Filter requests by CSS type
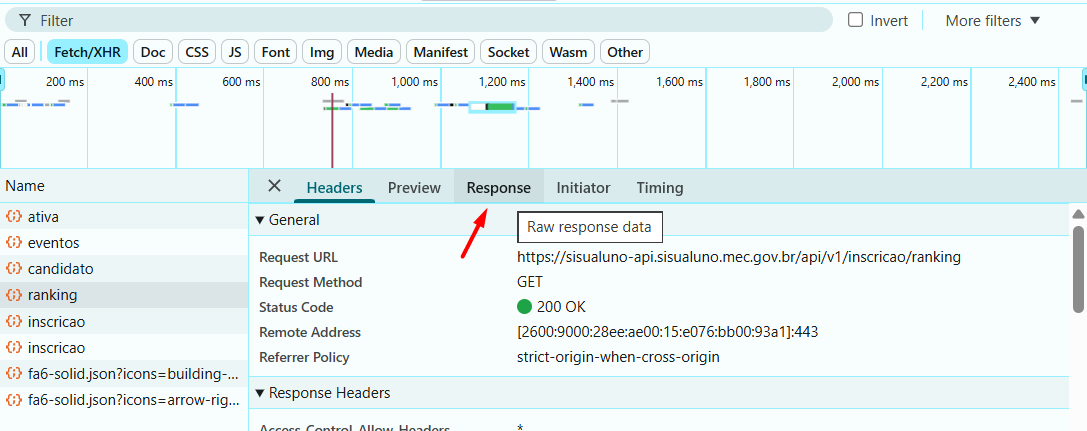Image resolution: width=1087 pixels, height=431 pixels. [x=197, y=52]
